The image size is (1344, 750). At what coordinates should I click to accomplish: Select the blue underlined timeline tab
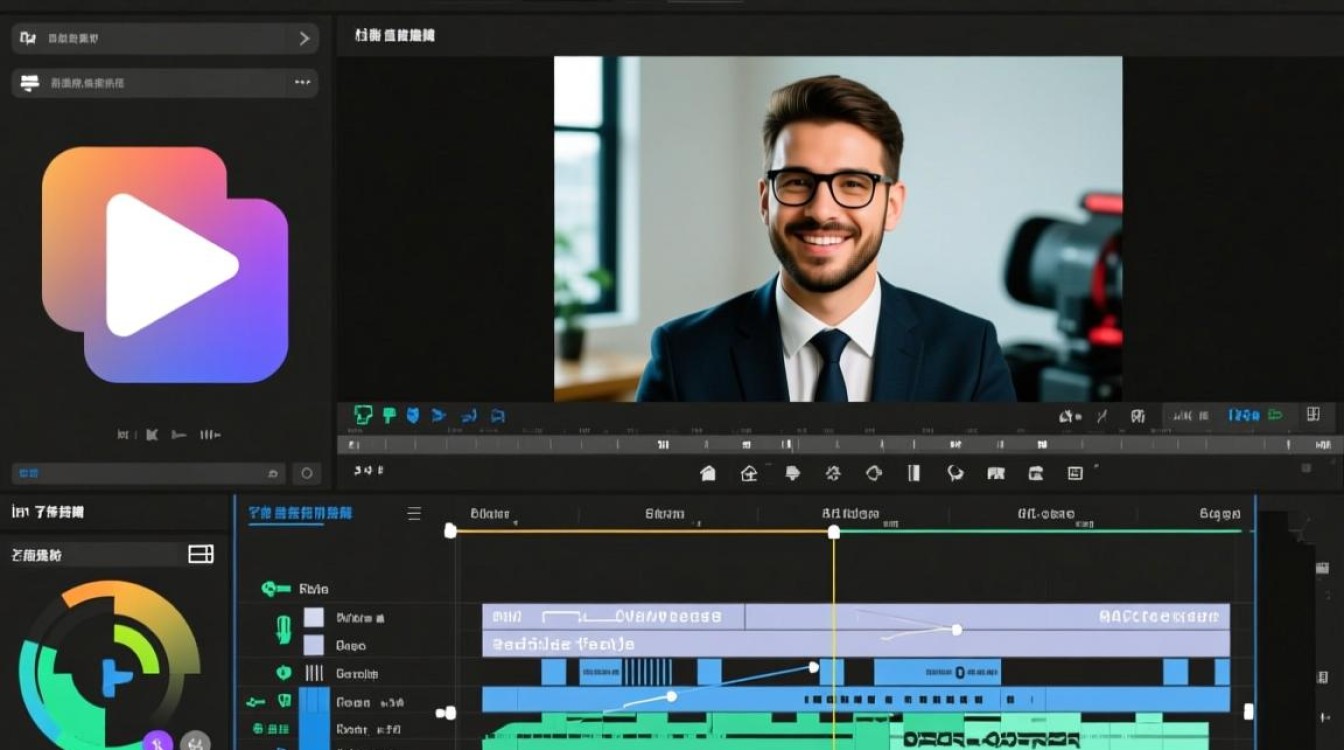click(x=300, y=513)
